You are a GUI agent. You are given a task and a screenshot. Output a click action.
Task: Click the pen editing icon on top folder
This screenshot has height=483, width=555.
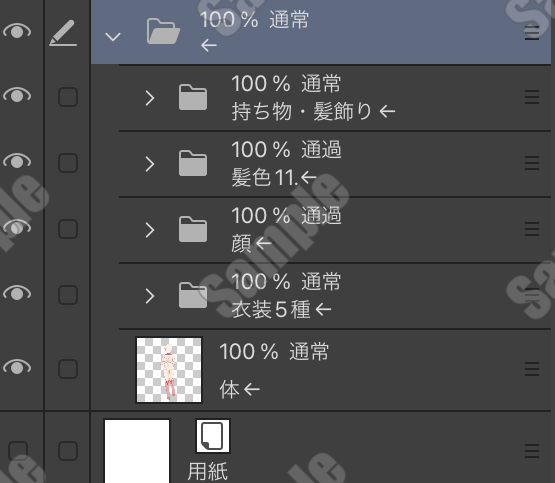pos(63,33)
